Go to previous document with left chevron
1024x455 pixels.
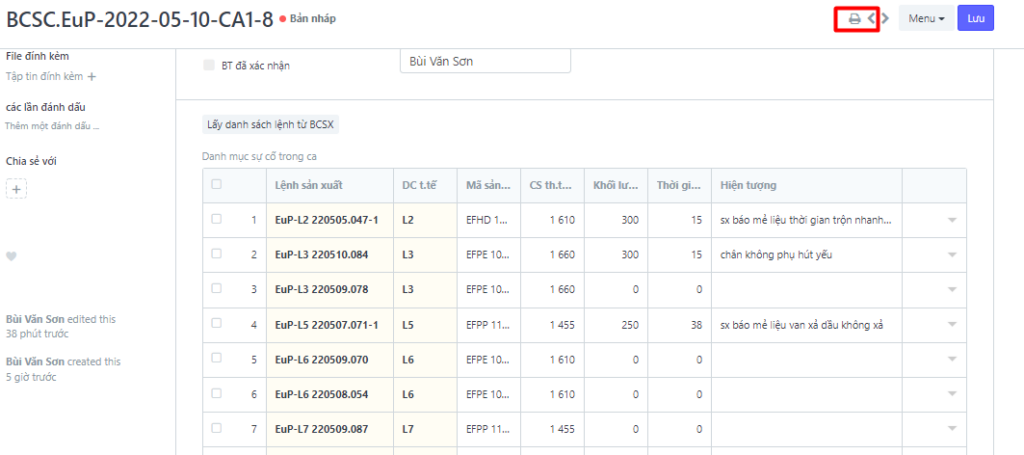tap(871, 19)
